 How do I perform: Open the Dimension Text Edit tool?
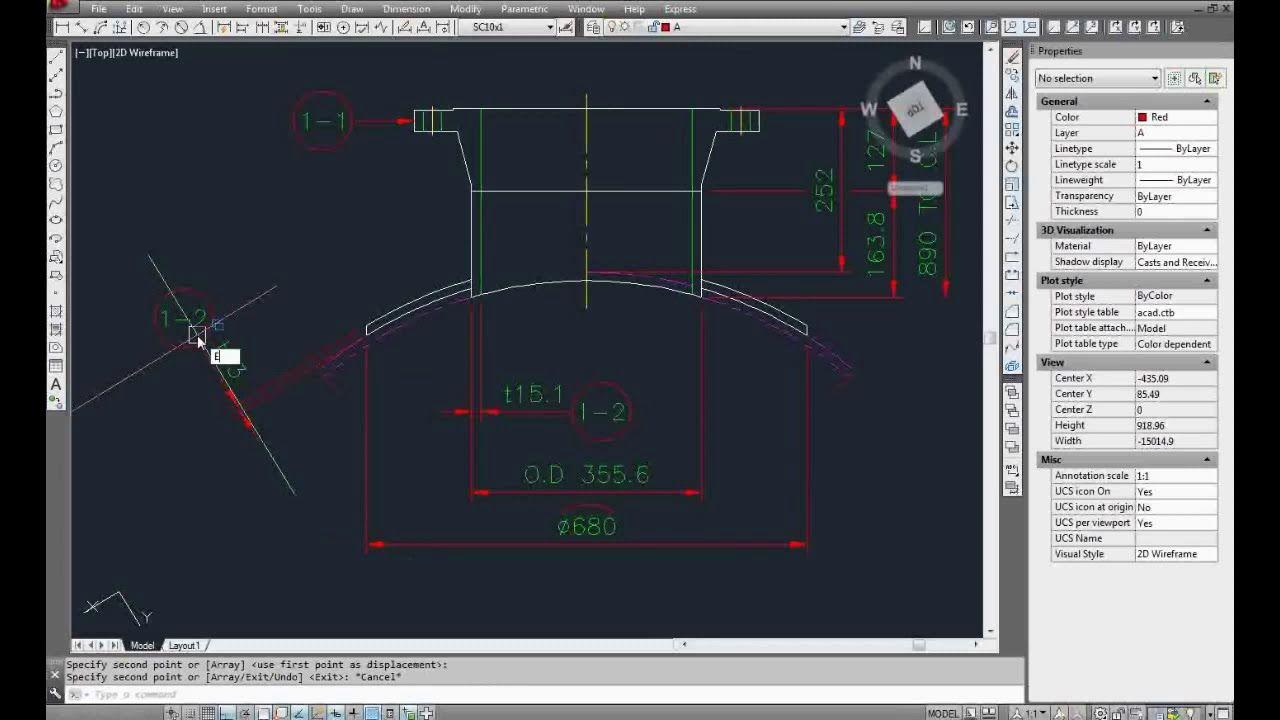[x=423, y=27]
